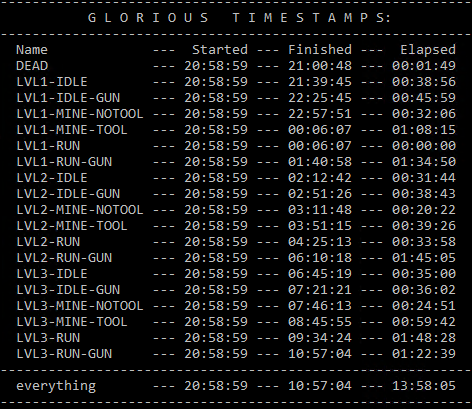This screenshot has height=409, width=472.
Task: Click the everything summary row label
Action: click(56, 386)
